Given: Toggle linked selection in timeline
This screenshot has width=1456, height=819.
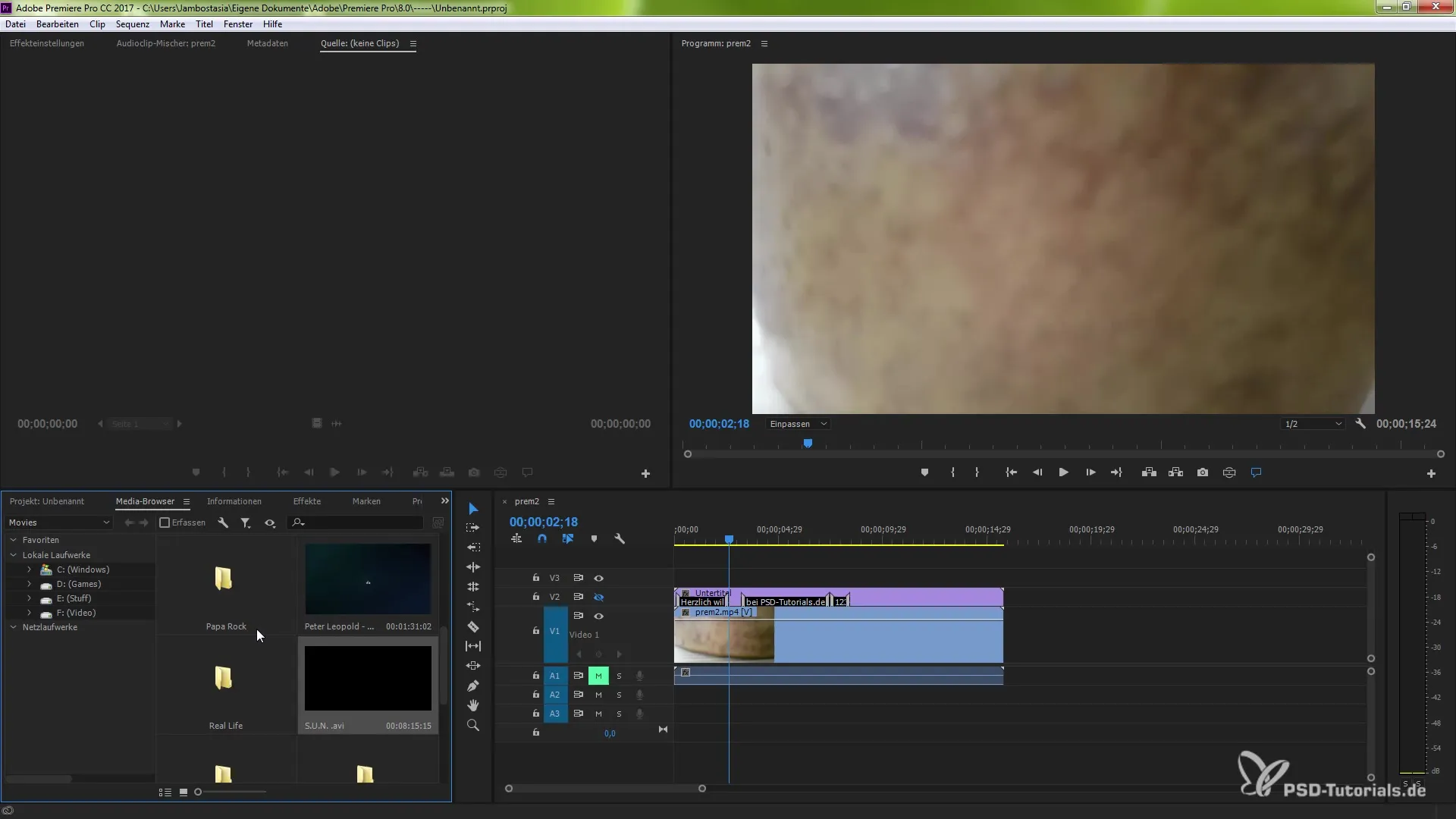Looking at the screenshot, I should (567, 538).
